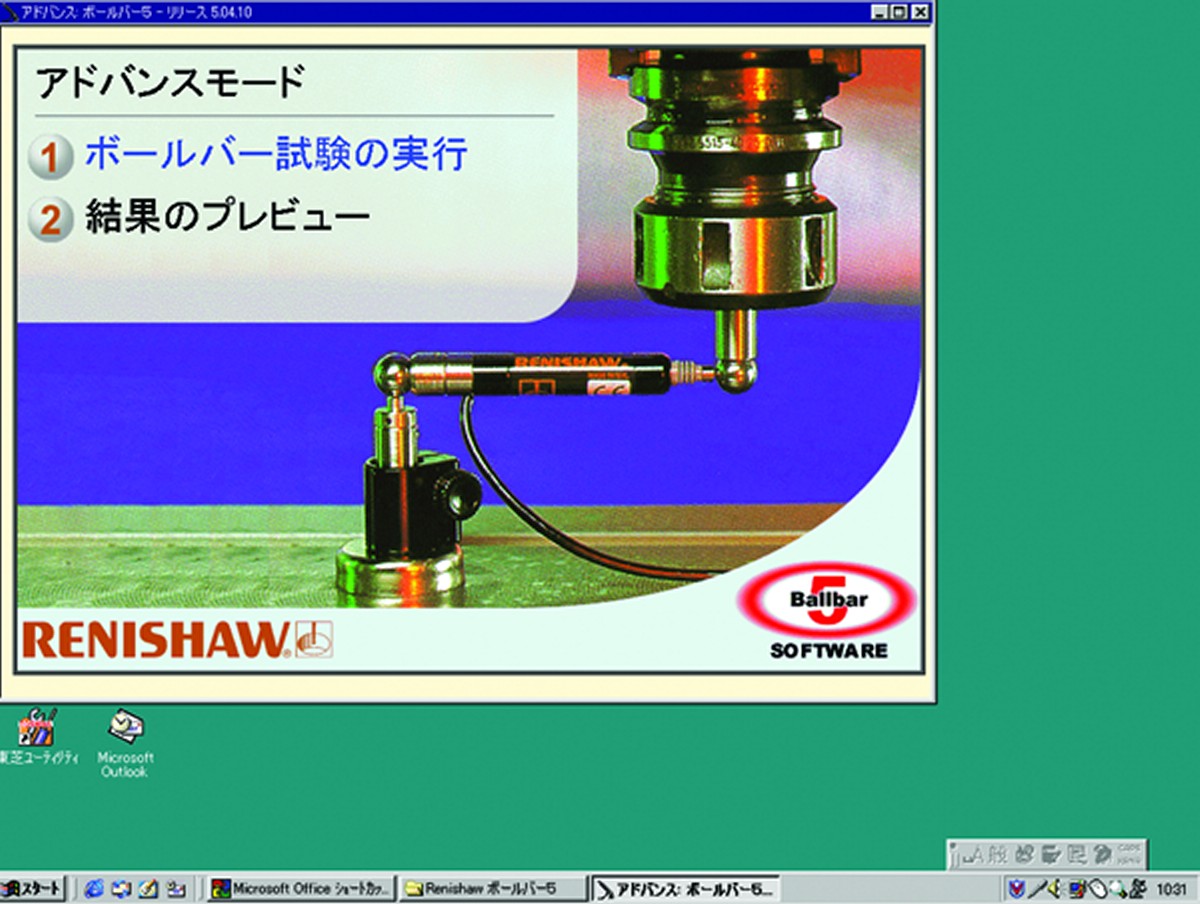This screenshot has height=904, width=1200.
Task: Click the Show Desktop quick launch icon
Action: [x=148, y=888]
